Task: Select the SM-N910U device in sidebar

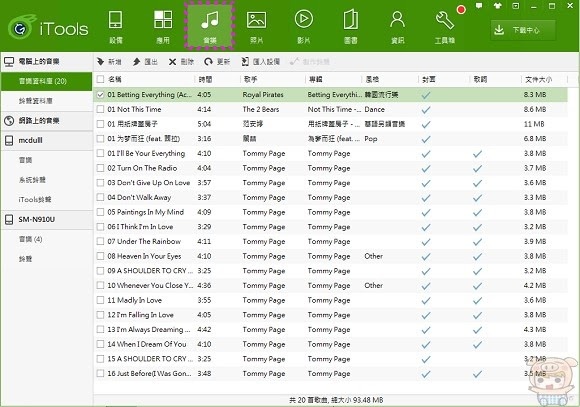Action: pos(46,219)
